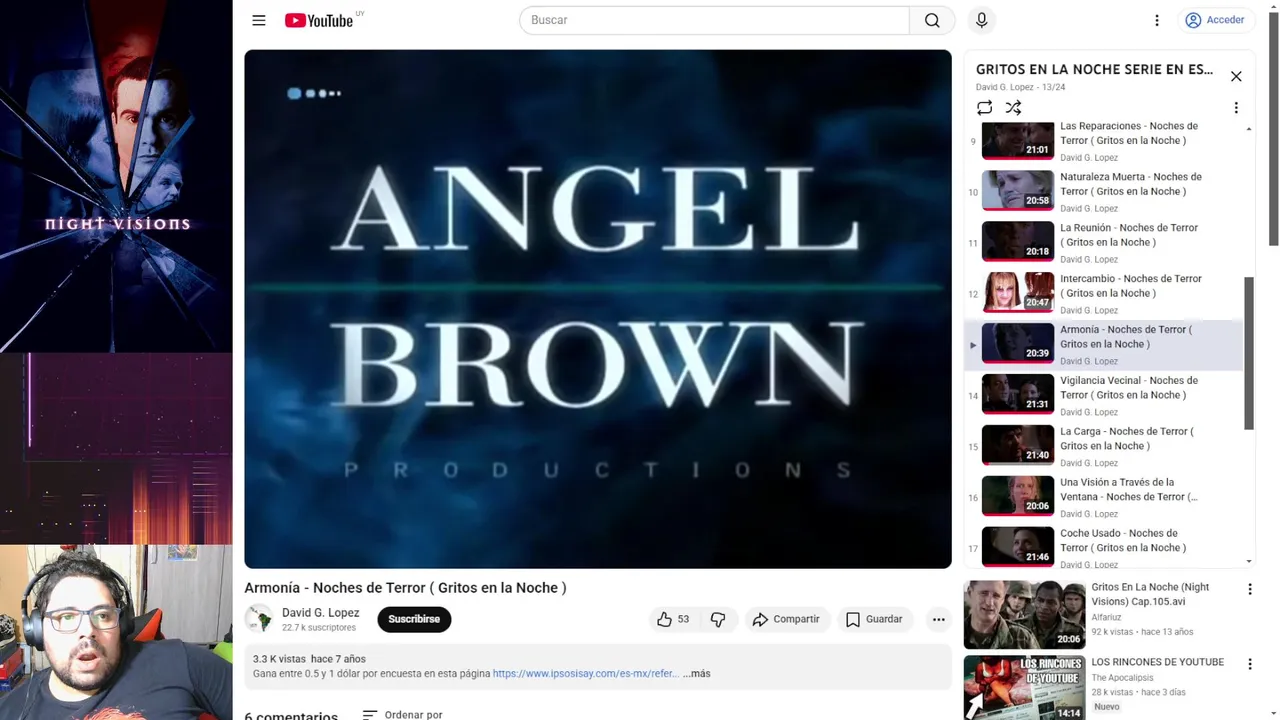Grab the playlist panel scrollbar

click(x=1248, y=353)
